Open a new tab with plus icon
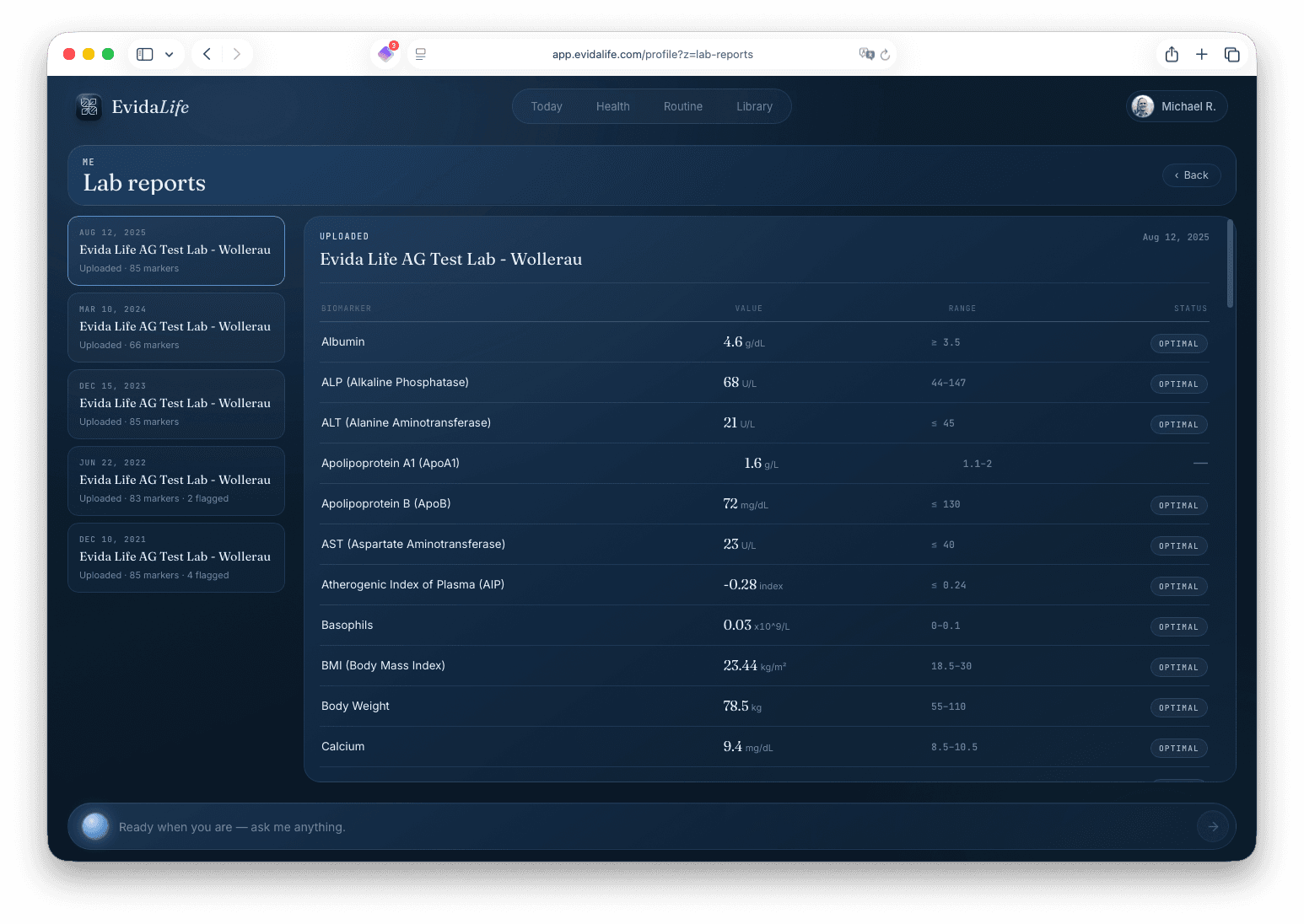Screen dimensions: 1304x924 coord(1202,54)
